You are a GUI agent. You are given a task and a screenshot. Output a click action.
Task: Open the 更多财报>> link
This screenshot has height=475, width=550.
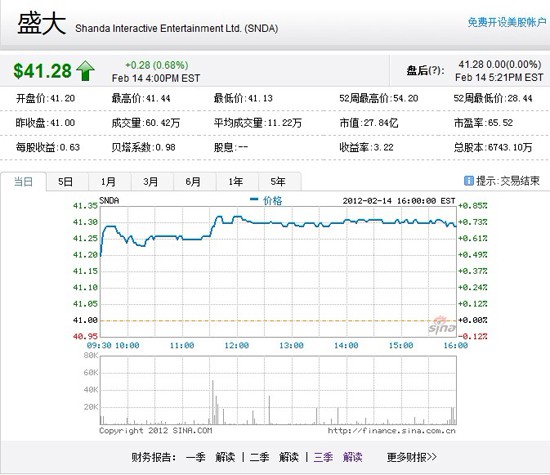[x=412, y=457]
